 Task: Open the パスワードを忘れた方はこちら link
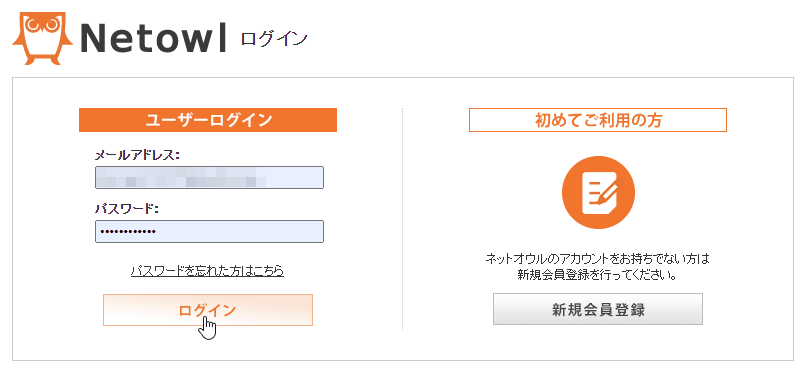207,271
